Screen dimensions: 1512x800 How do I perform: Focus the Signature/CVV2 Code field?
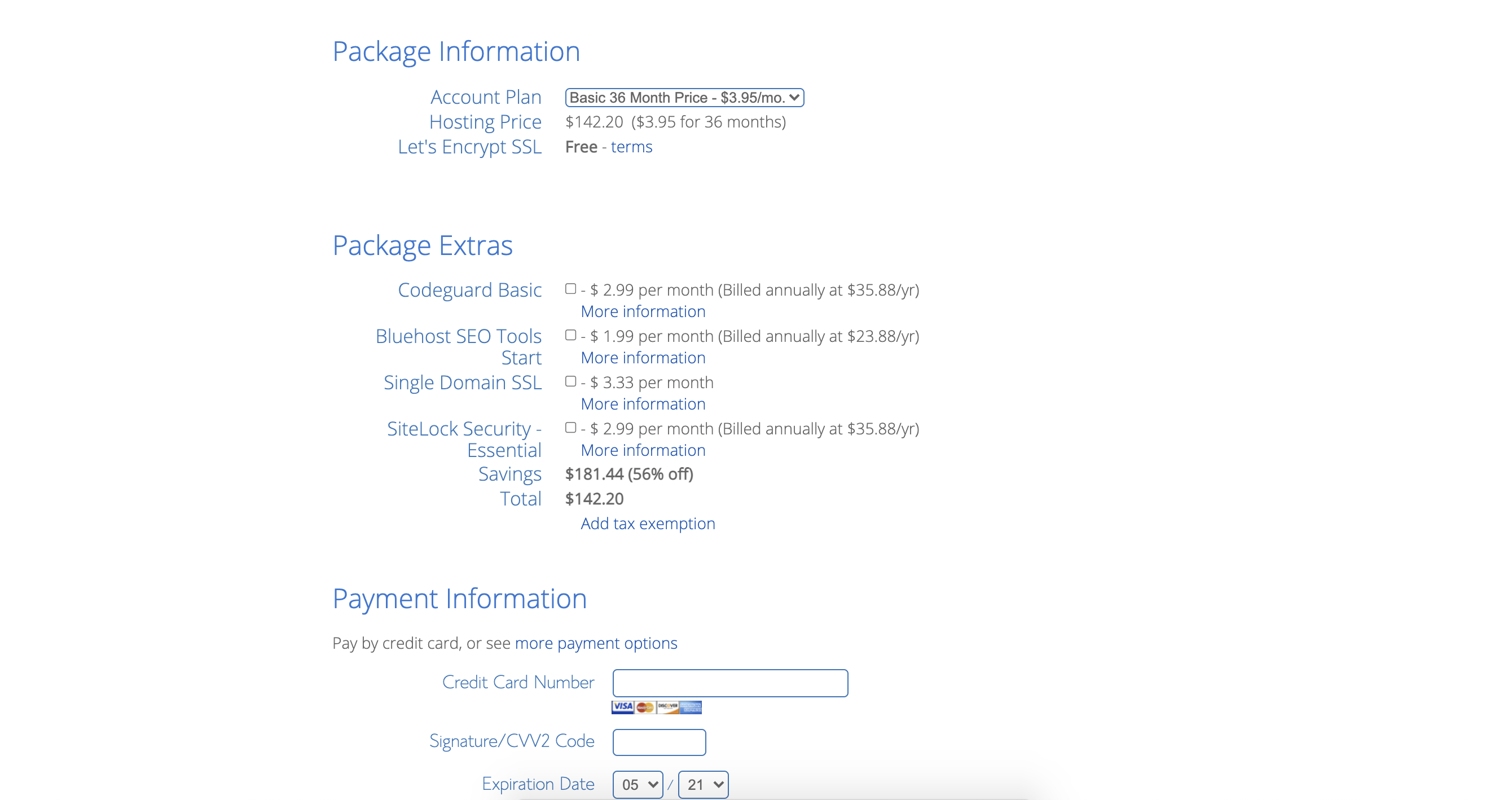click(659, 742)
